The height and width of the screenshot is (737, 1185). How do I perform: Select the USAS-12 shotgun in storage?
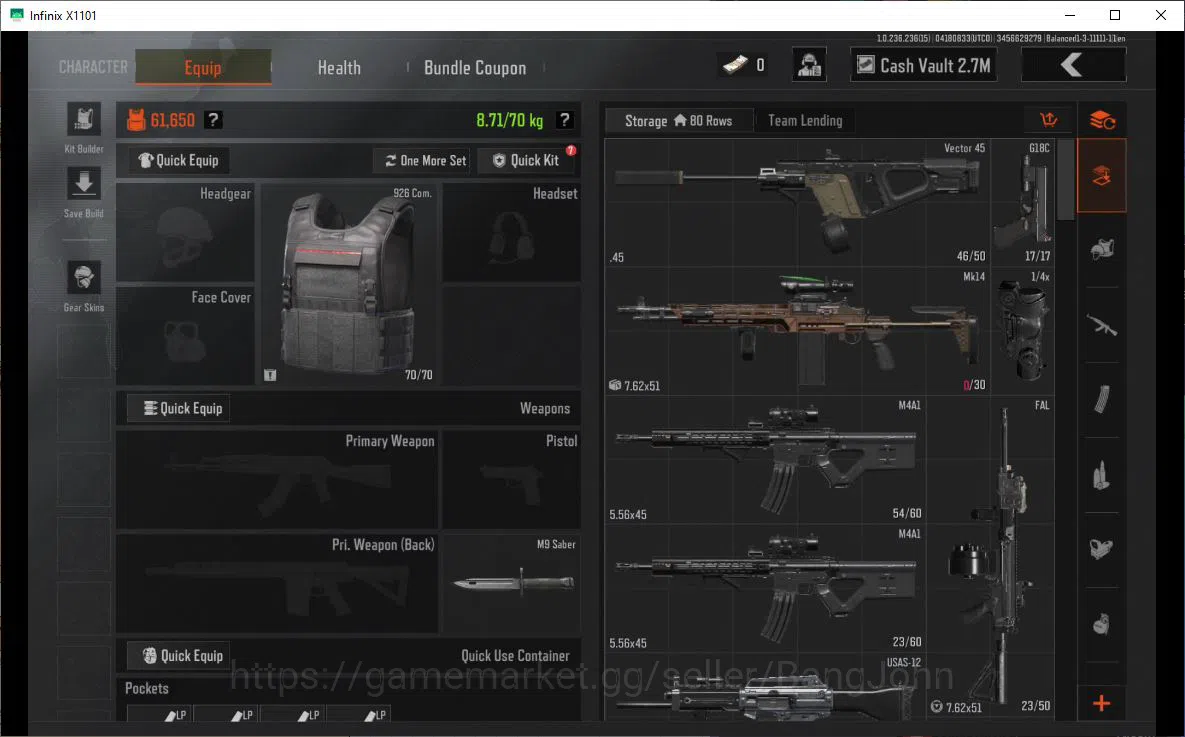[x=766, y=686]
